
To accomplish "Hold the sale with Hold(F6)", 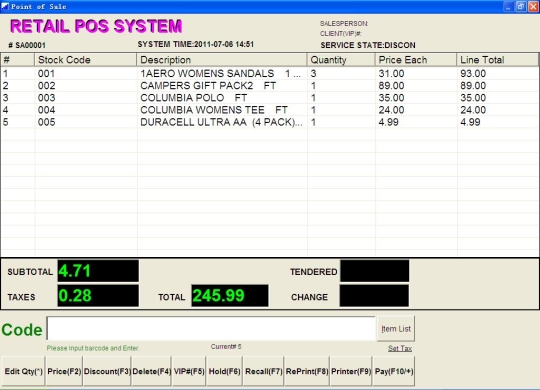I will pos(225,371).
